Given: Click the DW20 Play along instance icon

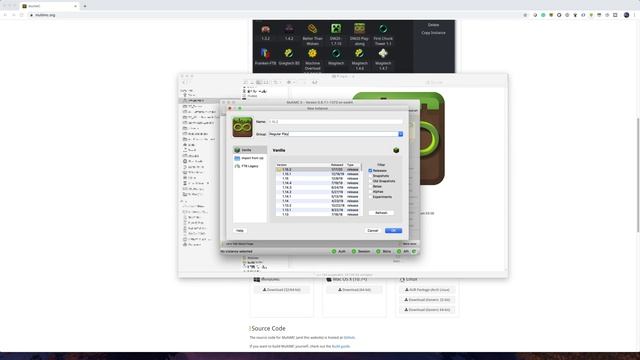Looking at the screenshot, I should tap(360, 29).
